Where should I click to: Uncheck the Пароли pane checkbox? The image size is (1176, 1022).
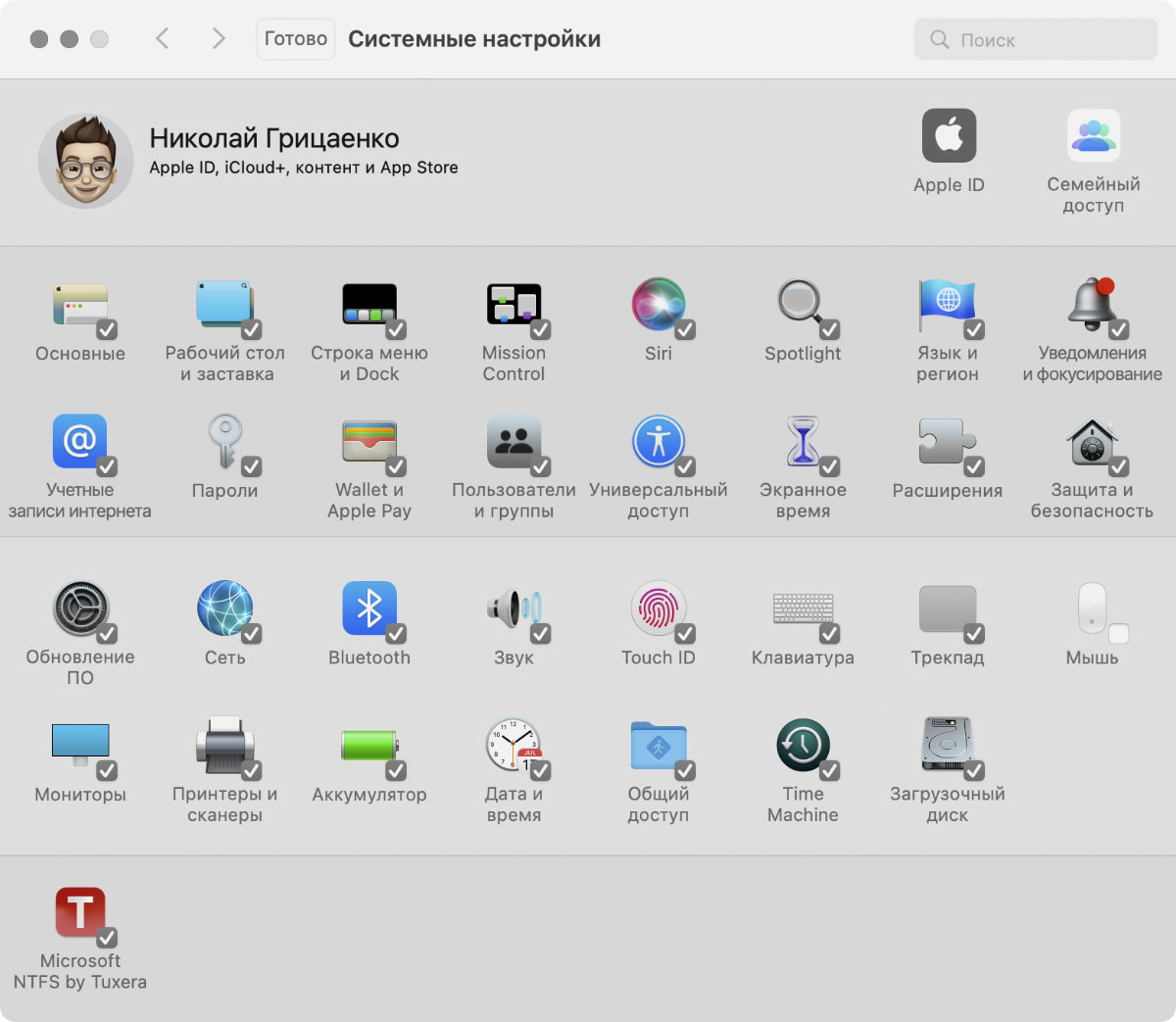251,466
